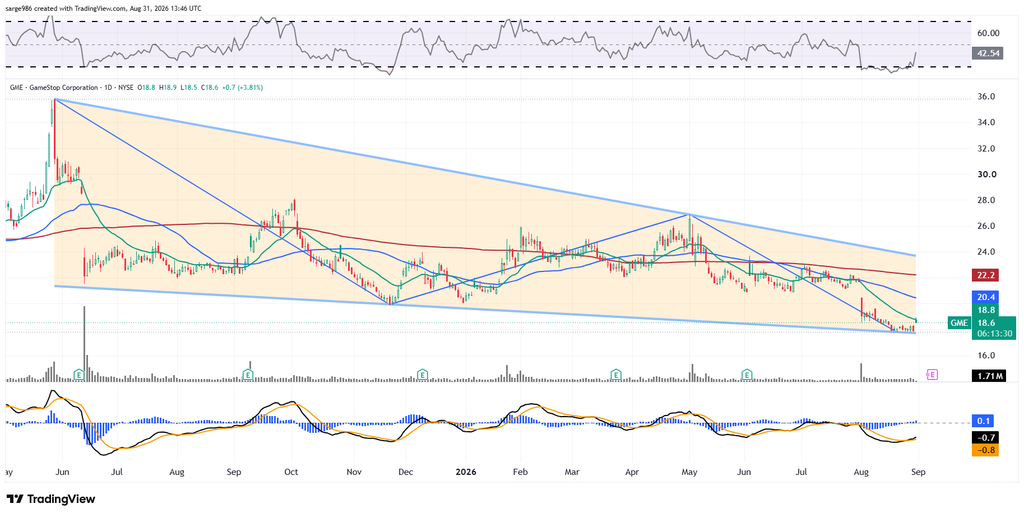
Task: Click the TradingView logo at bottom left
Action: (51, 499)
